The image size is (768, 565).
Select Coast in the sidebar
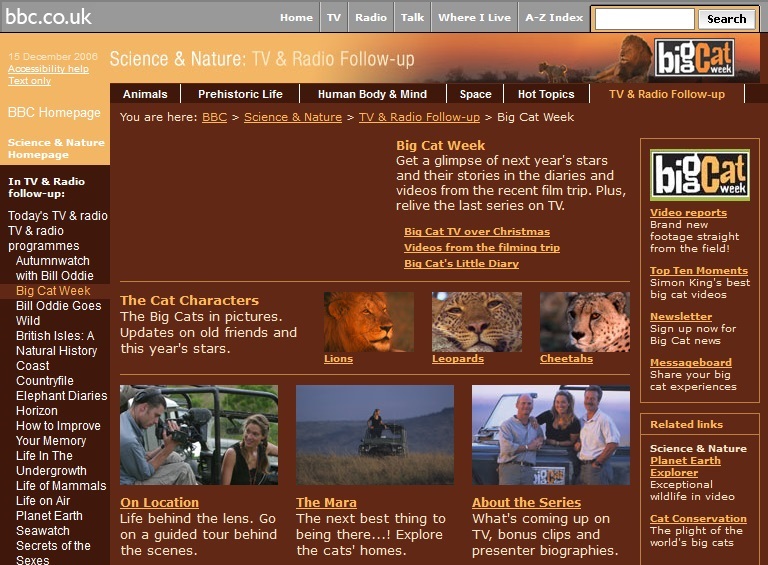point(32,366)
